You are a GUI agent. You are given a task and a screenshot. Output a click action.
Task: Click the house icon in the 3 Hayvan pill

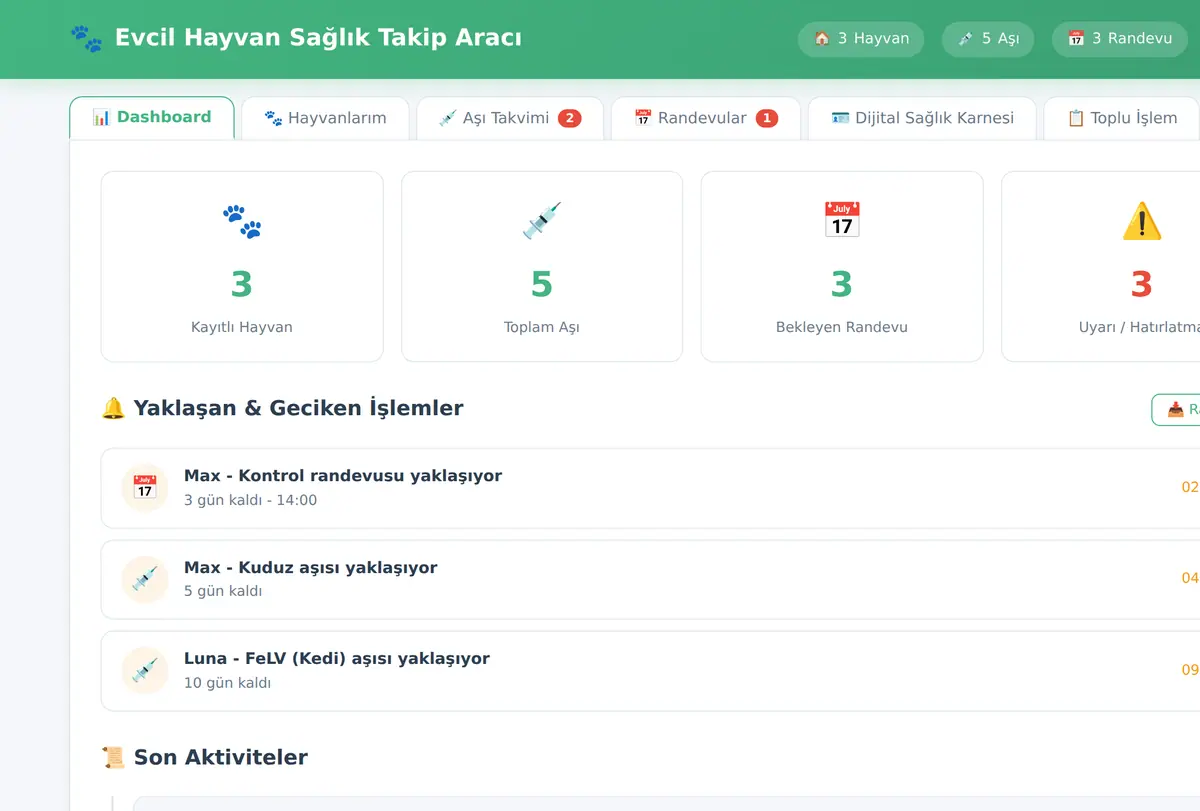point(822,39)
